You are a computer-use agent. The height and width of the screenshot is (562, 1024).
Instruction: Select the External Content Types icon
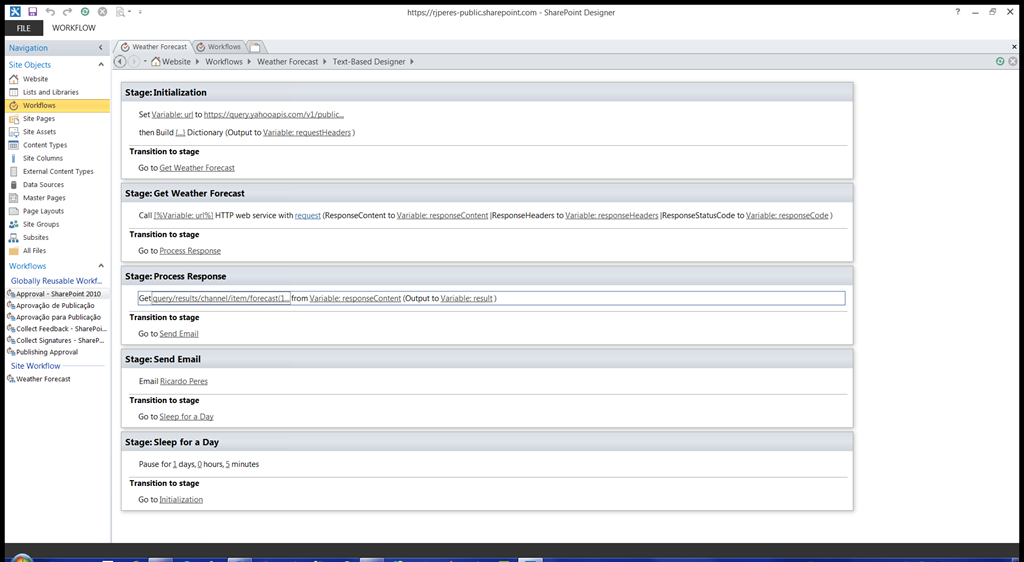[x=14, y=171]
